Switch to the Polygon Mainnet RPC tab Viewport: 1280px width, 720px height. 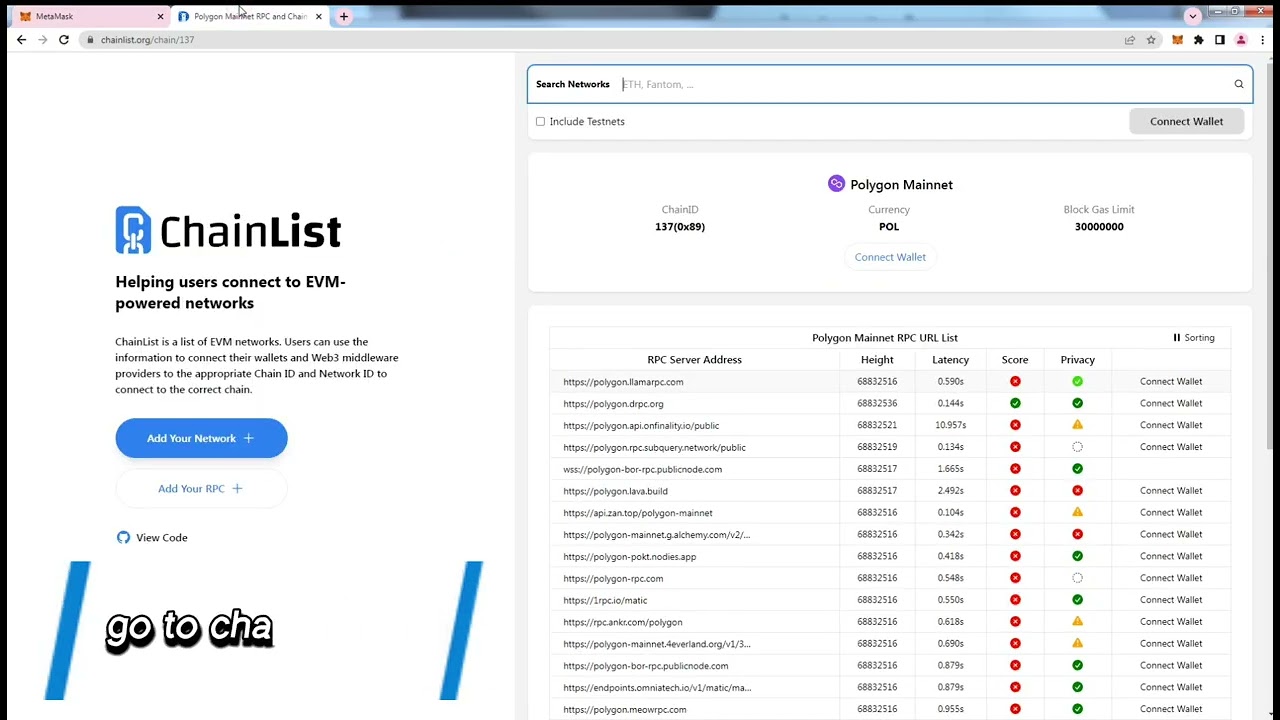249,16
